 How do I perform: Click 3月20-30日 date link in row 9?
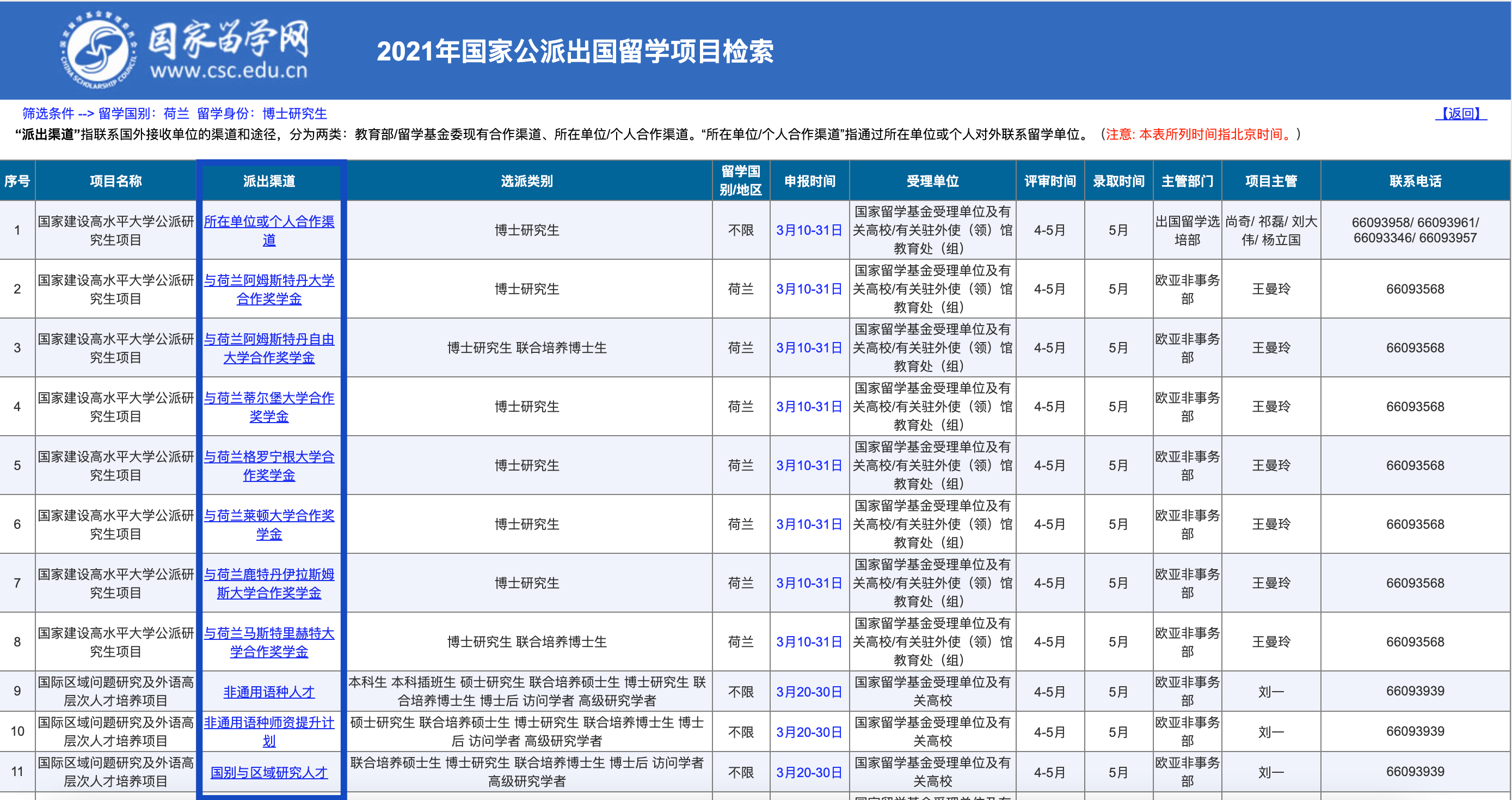pos(809,691)
